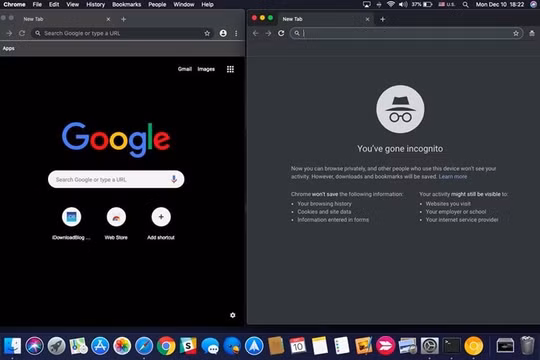Bookmark this page with star in left window
The width and height of the screenshot is (540, 360).
[x=207, y=33]
